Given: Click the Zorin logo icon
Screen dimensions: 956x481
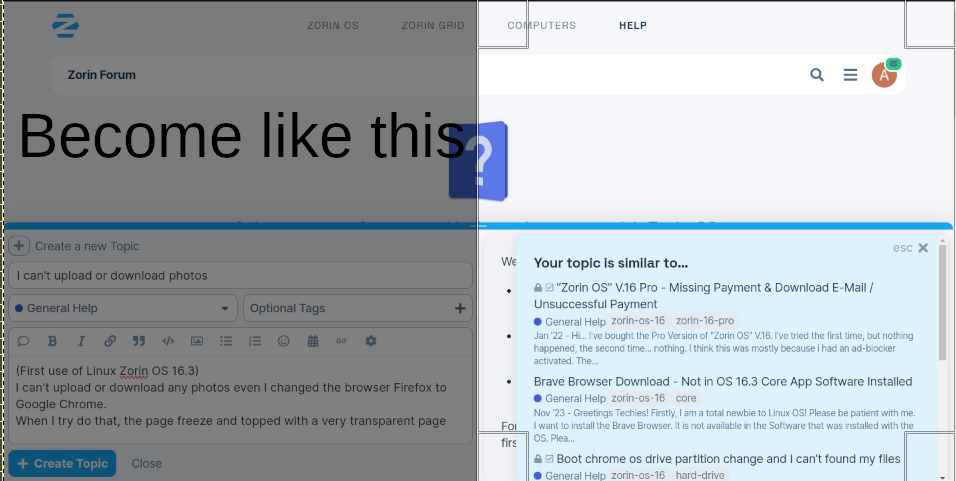Looking at the screenshot, I should (65, 26).
